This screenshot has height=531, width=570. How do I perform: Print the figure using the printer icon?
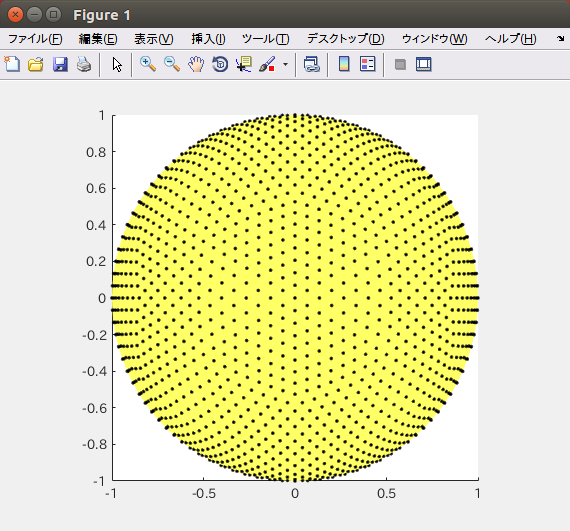tap(84, 64)
